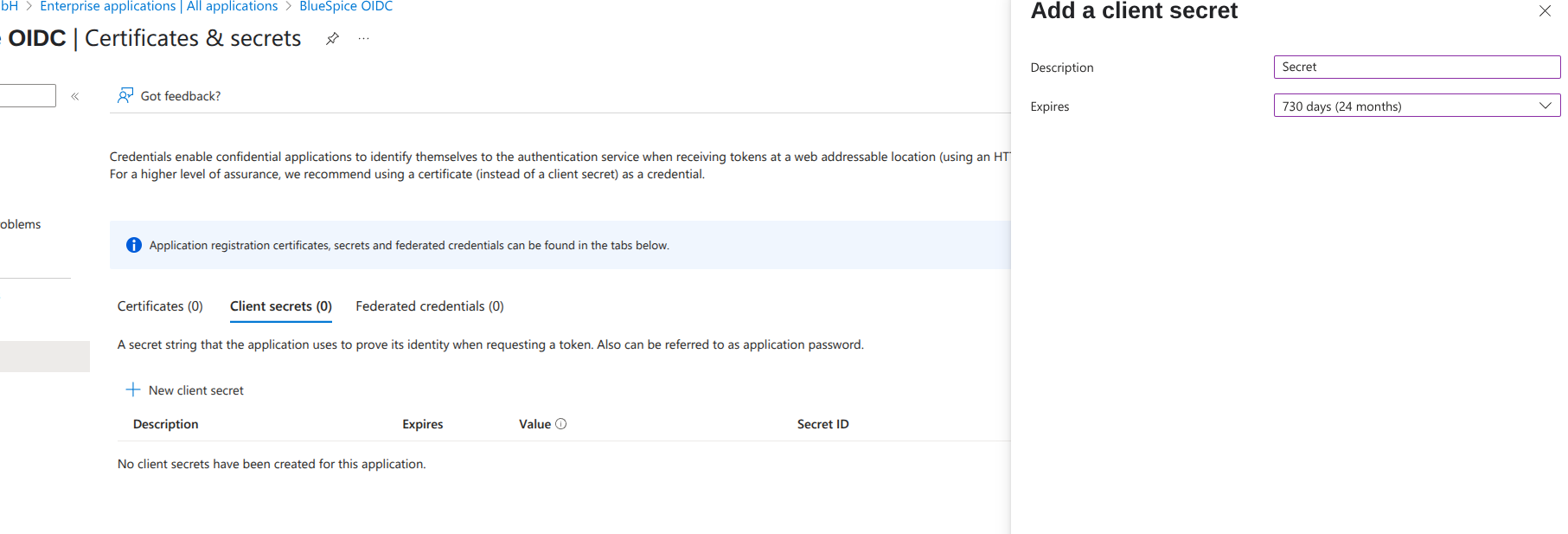Select the Client secrets tab
This screenshot has width=1568, height=534.
pyautogui.click(x=280, y=306)
